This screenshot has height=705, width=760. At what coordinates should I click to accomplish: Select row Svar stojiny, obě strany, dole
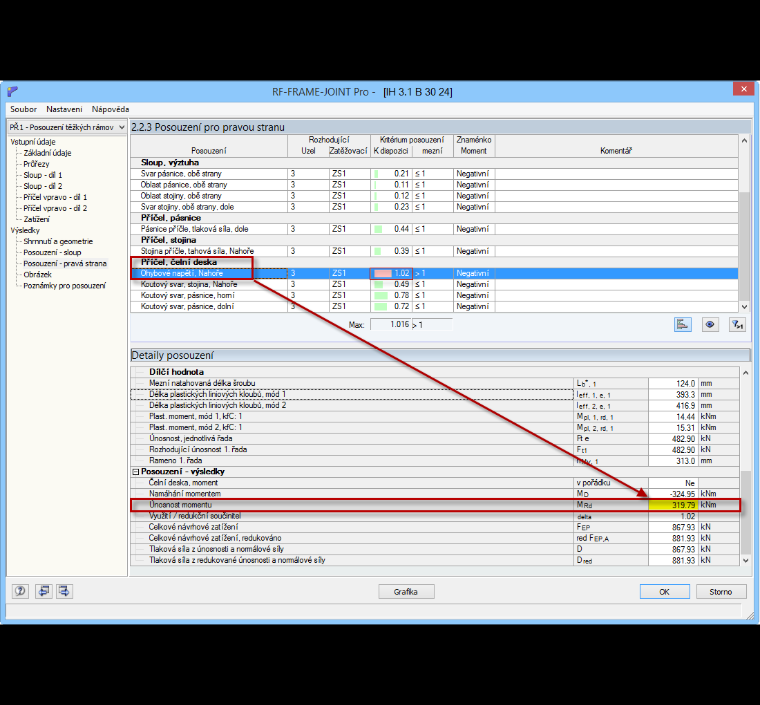[434, 207]
